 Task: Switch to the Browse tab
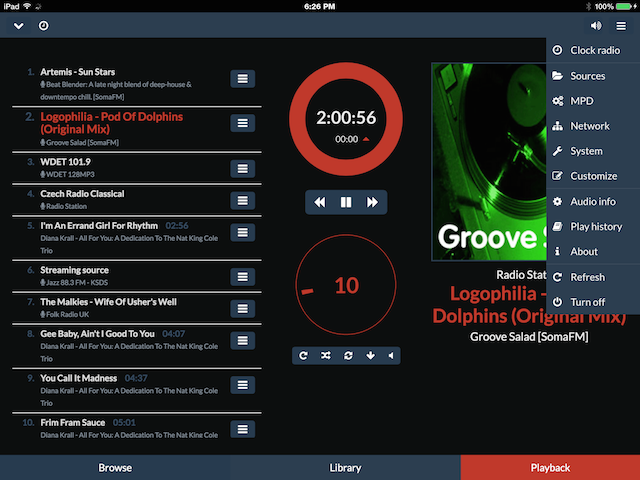click(x=115, y=468)
